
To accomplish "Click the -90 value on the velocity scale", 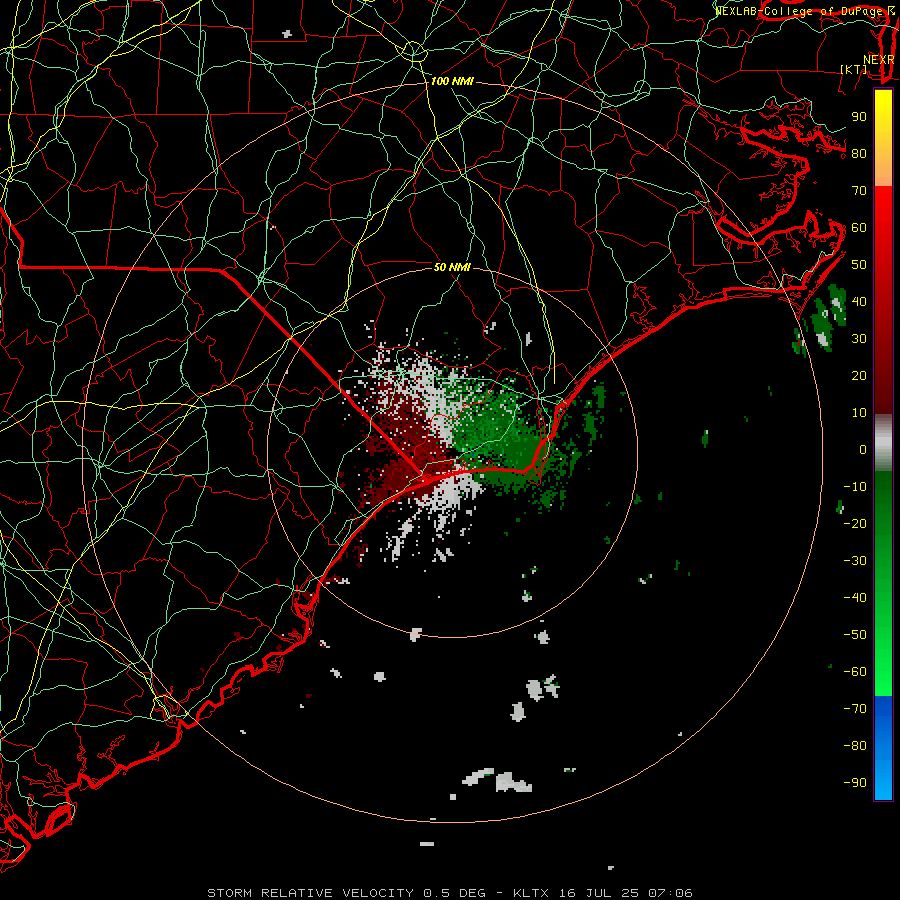I will click(855, 783).
